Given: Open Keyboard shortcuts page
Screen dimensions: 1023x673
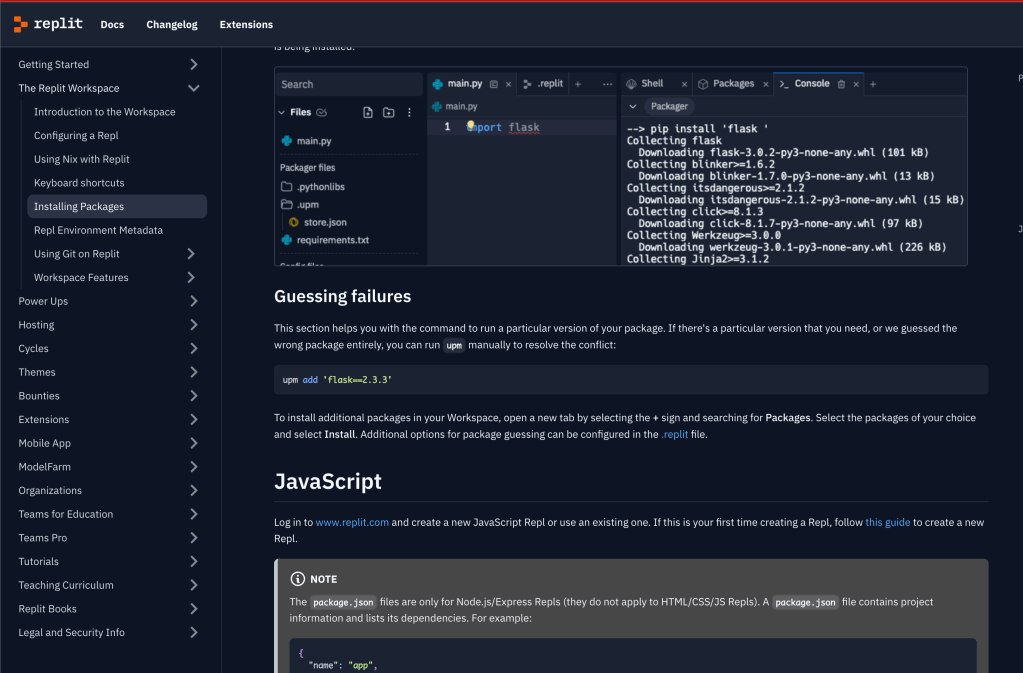Looking at the screenshot, I should pyautogui.click(x=79, y=183).
